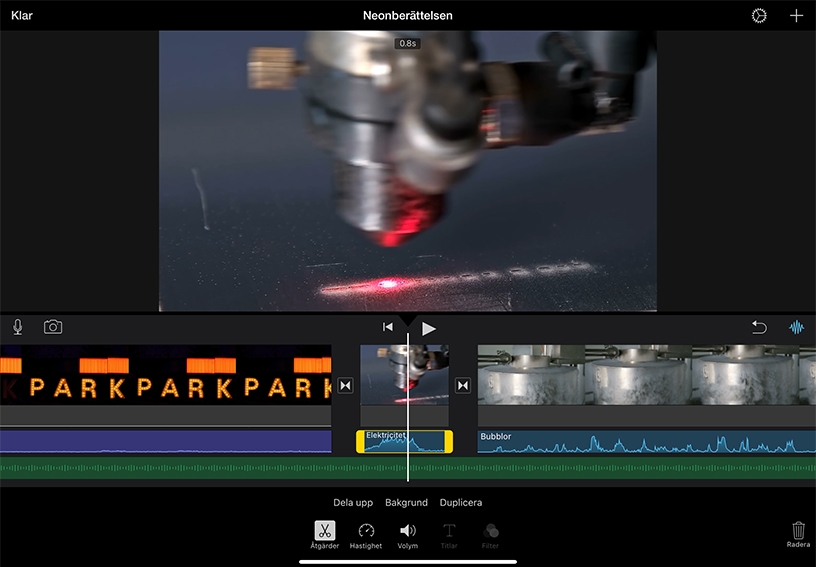This screenshot has width=816, height=567.
Task: Select the PARK neon sign video clip
Action: (165, 375)
